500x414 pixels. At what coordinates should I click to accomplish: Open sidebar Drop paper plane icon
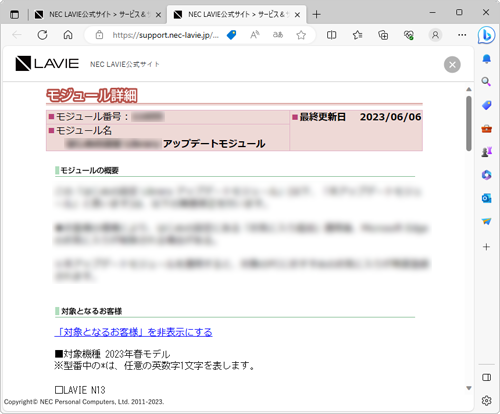pyautogui.click(x=486, y=221)
